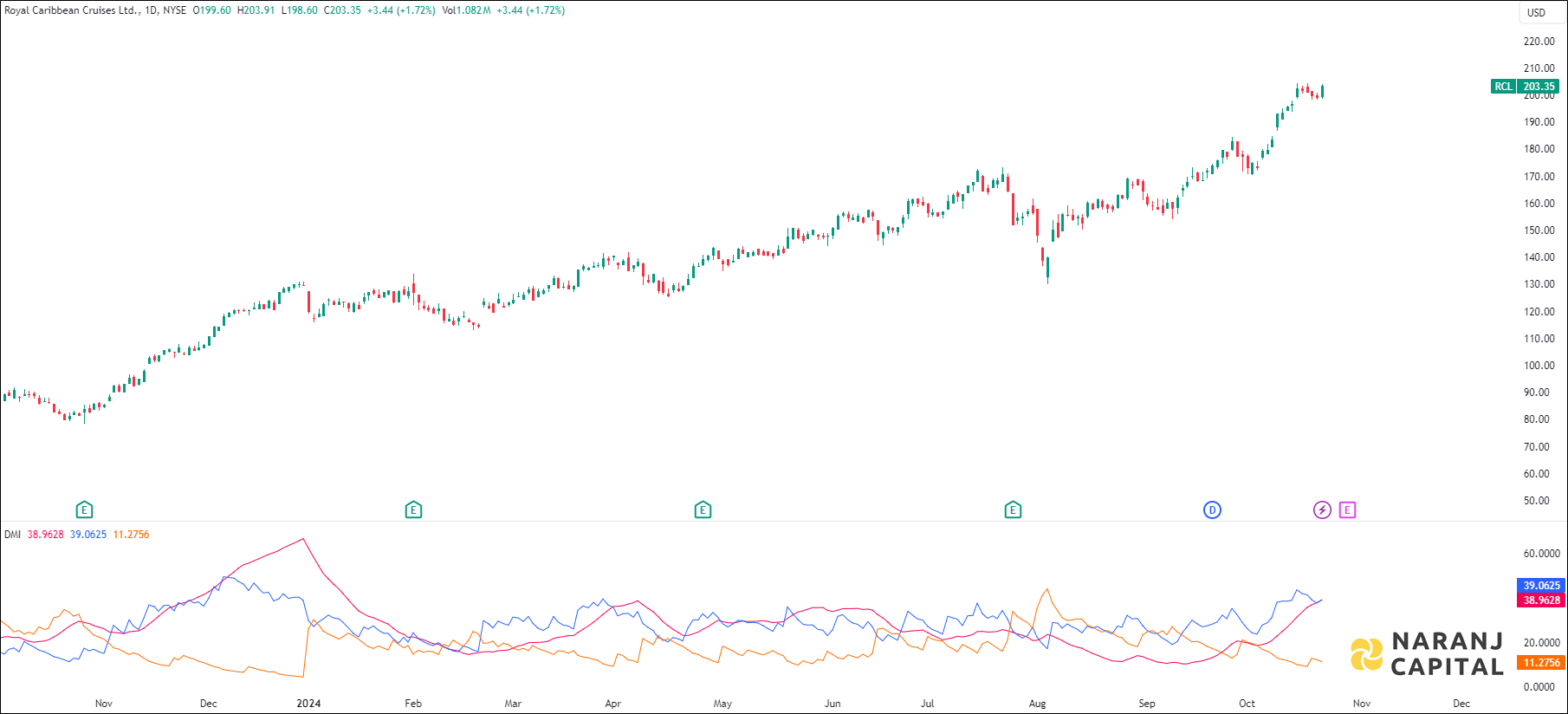Click the earnings marker near November 2023

tap(84, 510)
